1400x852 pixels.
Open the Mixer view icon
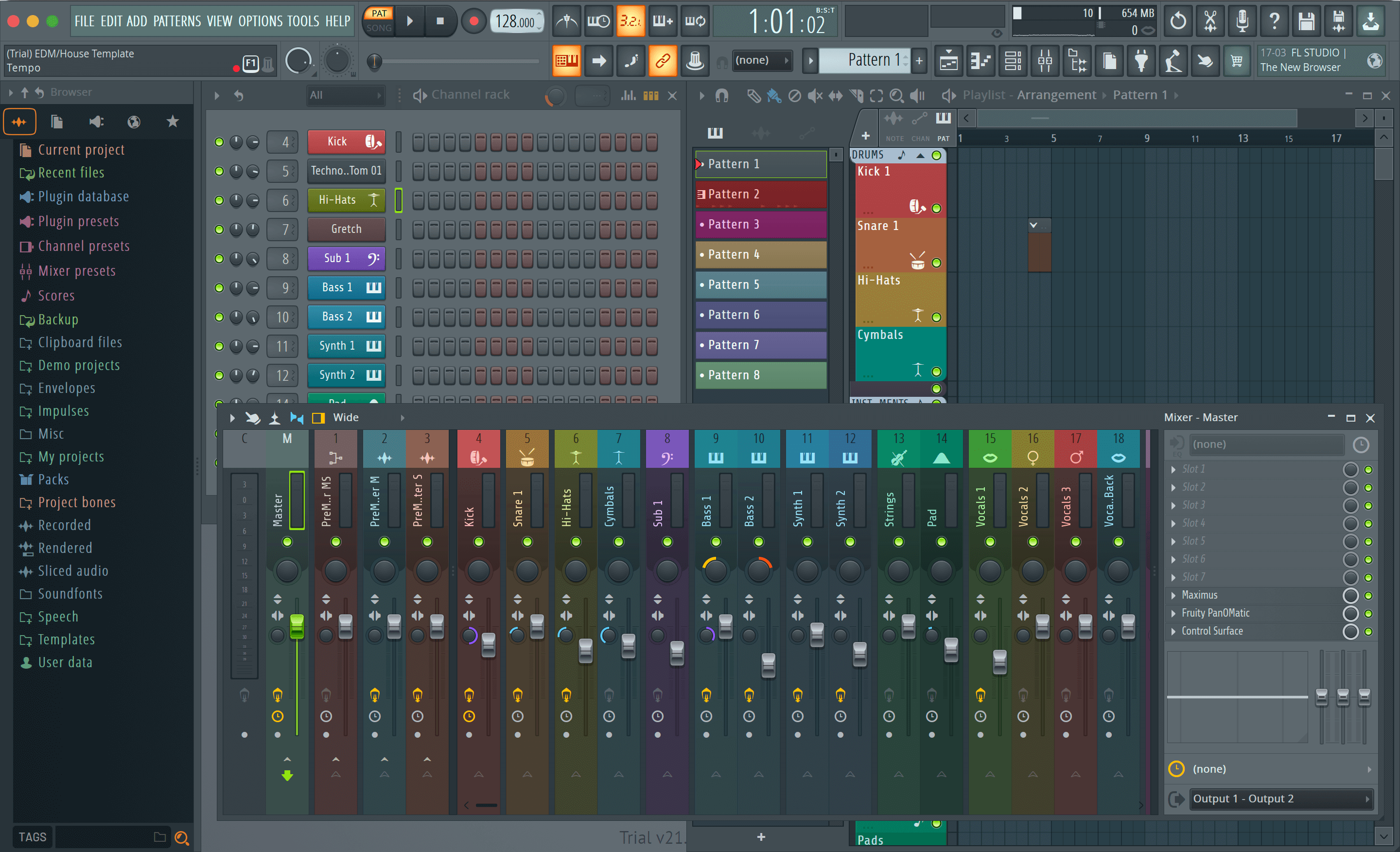pyautogui.click(x=1045, y=60)
